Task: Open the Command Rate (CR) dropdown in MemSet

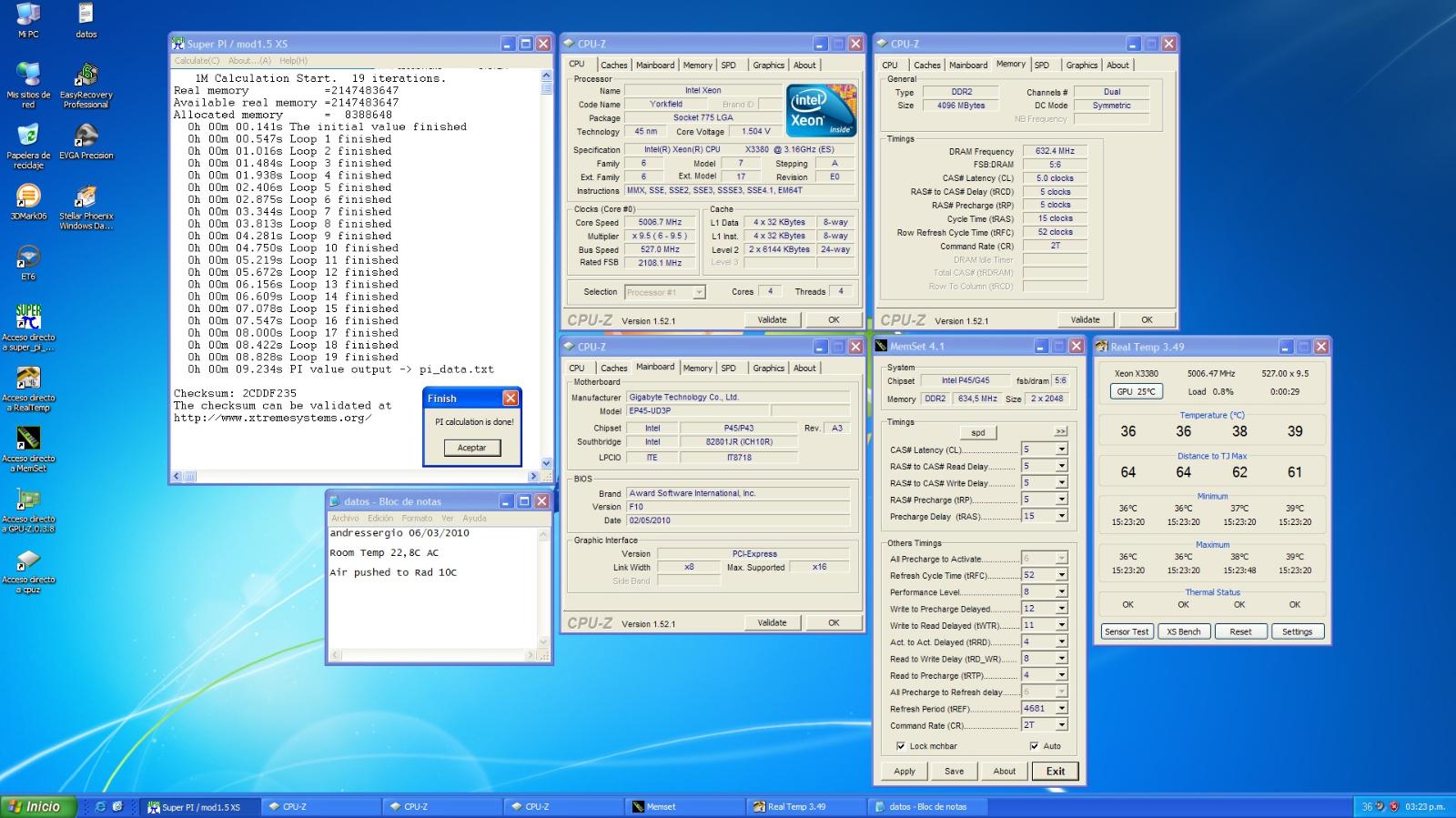Action: (x=1061, y=725)
